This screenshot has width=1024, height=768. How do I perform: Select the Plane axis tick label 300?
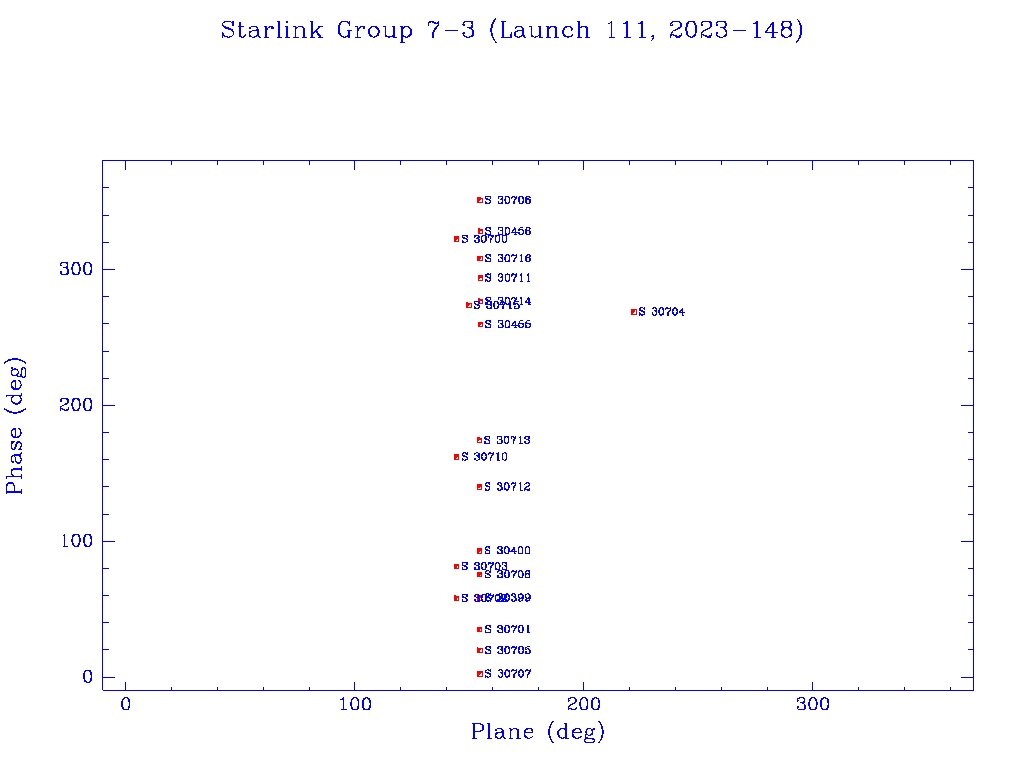click(813, 704)
